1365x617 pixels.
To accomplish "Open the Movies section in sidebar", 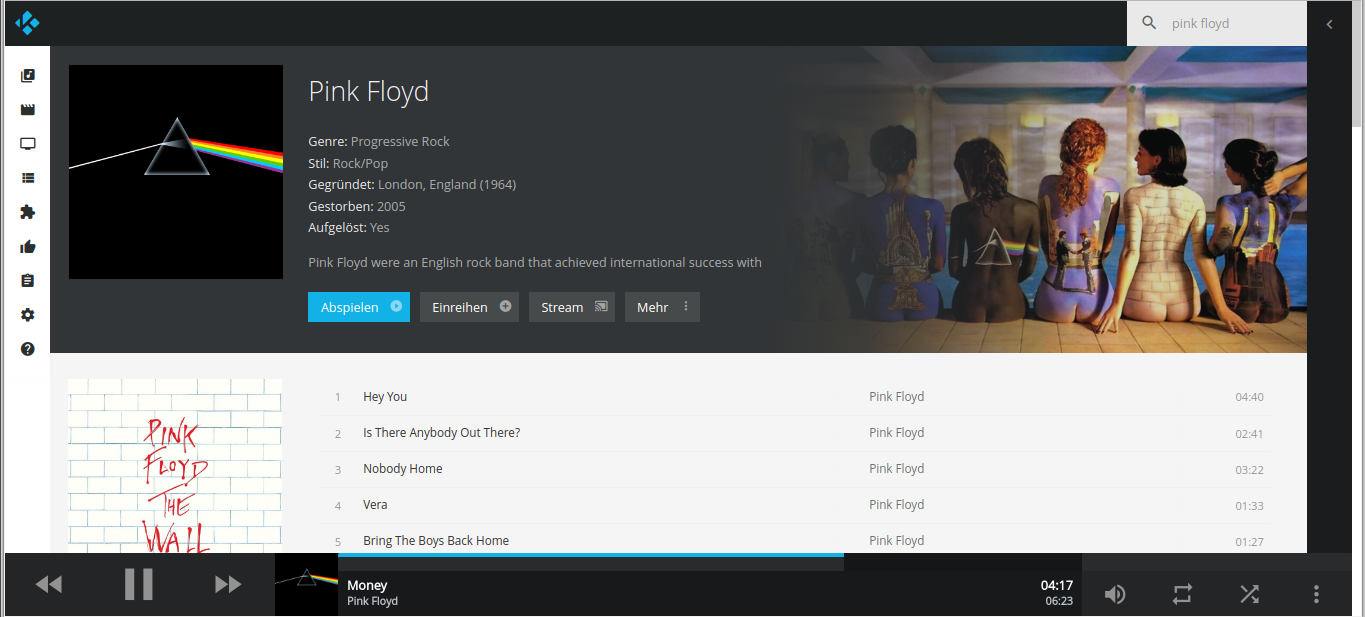I will tap(28, 110).
